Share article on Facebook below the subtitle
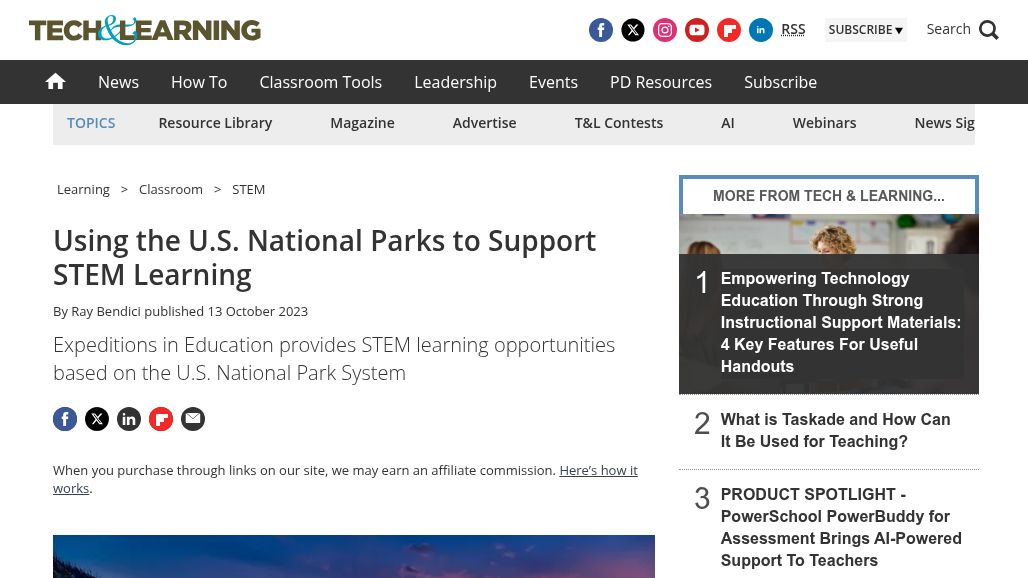 tap(65, 419)
